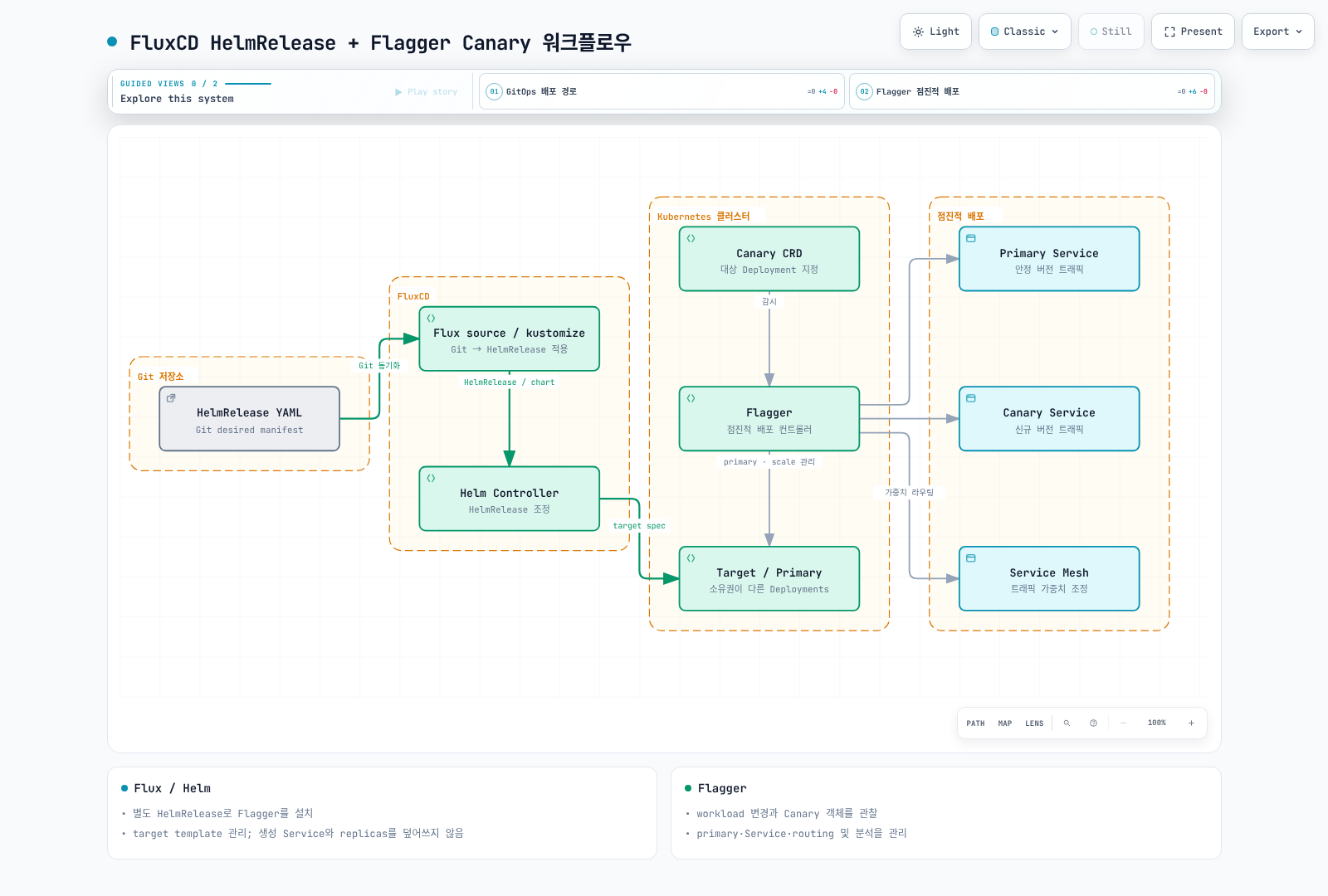This screenshot has height=896, width=1328.
Task: Toggle the Light theme button
Action: coord(935,32)
